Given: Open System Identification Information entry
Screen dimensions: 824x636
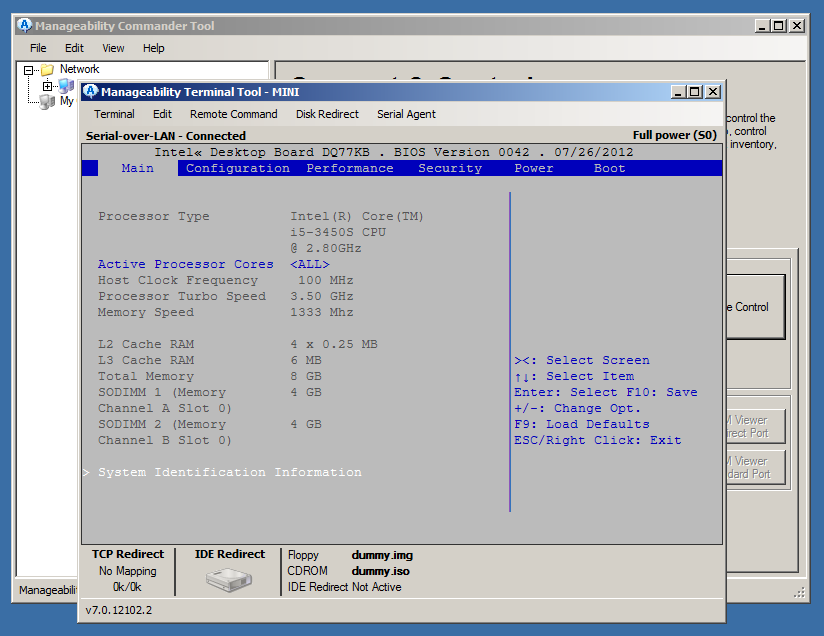Looking at the screenshot, I should [x=229, y=472].
